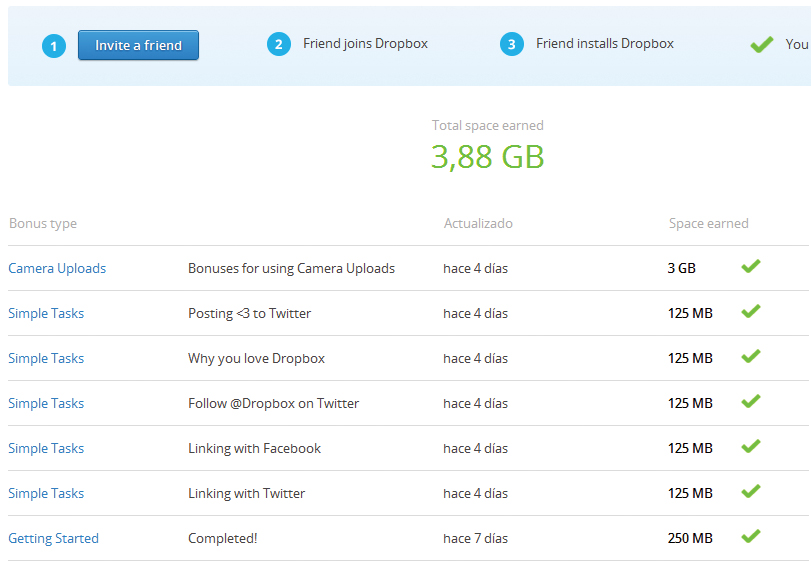Click the step 1 circle icon
811x581 pixels.
[54, 46]
